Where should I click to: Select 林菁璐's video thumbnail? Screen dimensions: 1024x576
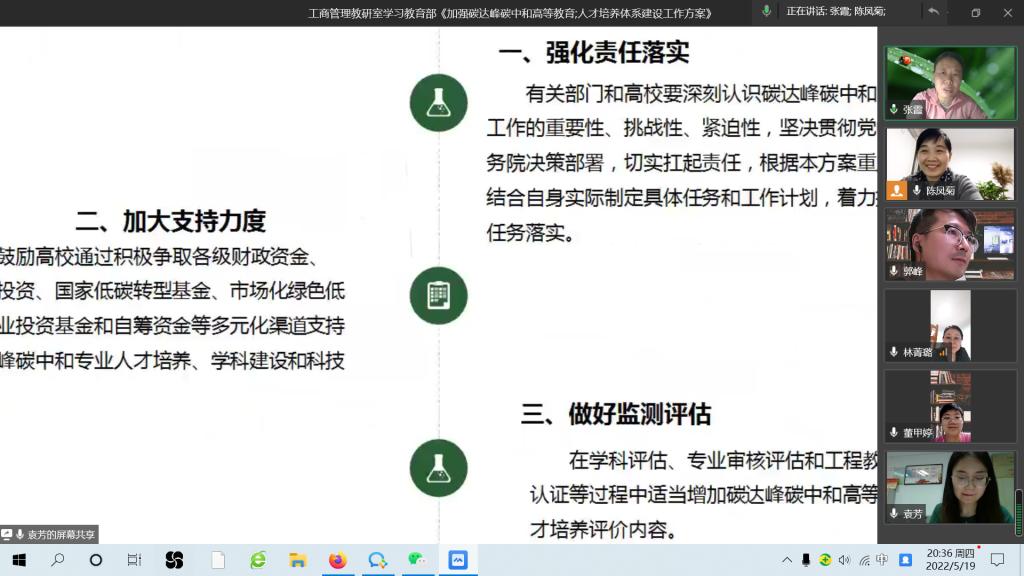click(949, 325)
